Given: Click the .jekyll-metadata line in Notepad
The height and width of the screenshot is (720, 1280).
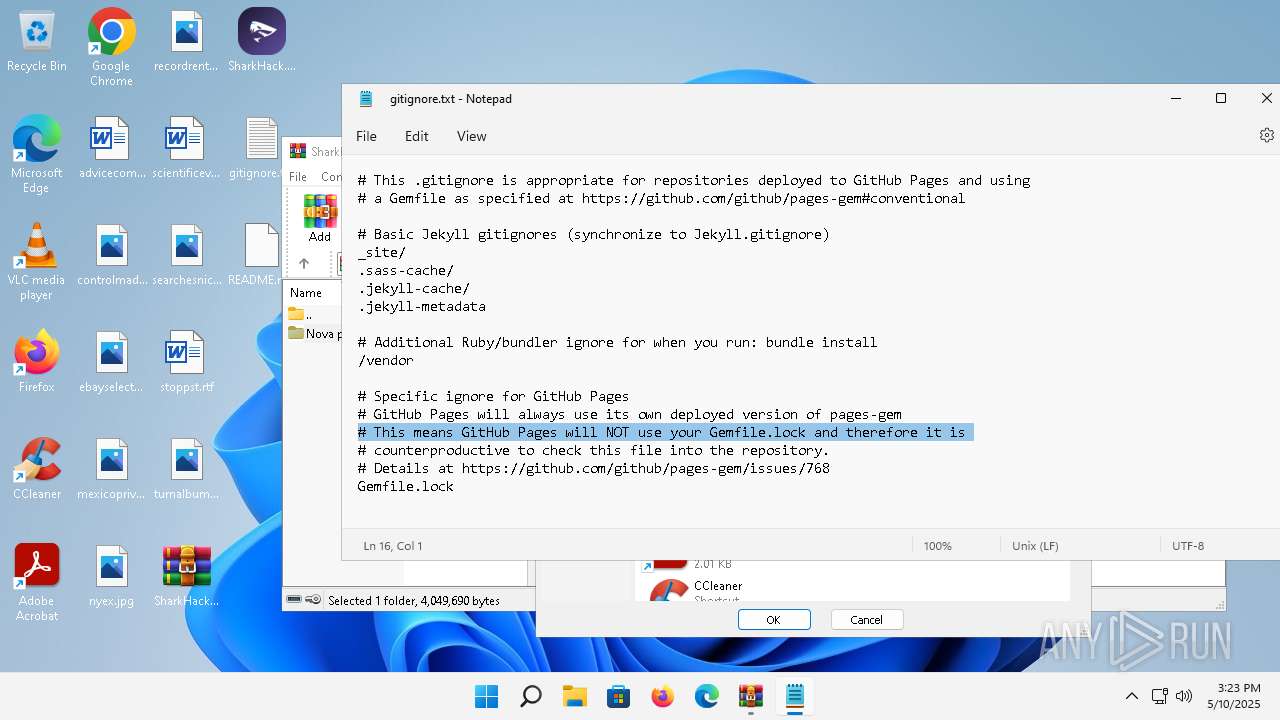Looking at the screenshot, I should [421, 306].
